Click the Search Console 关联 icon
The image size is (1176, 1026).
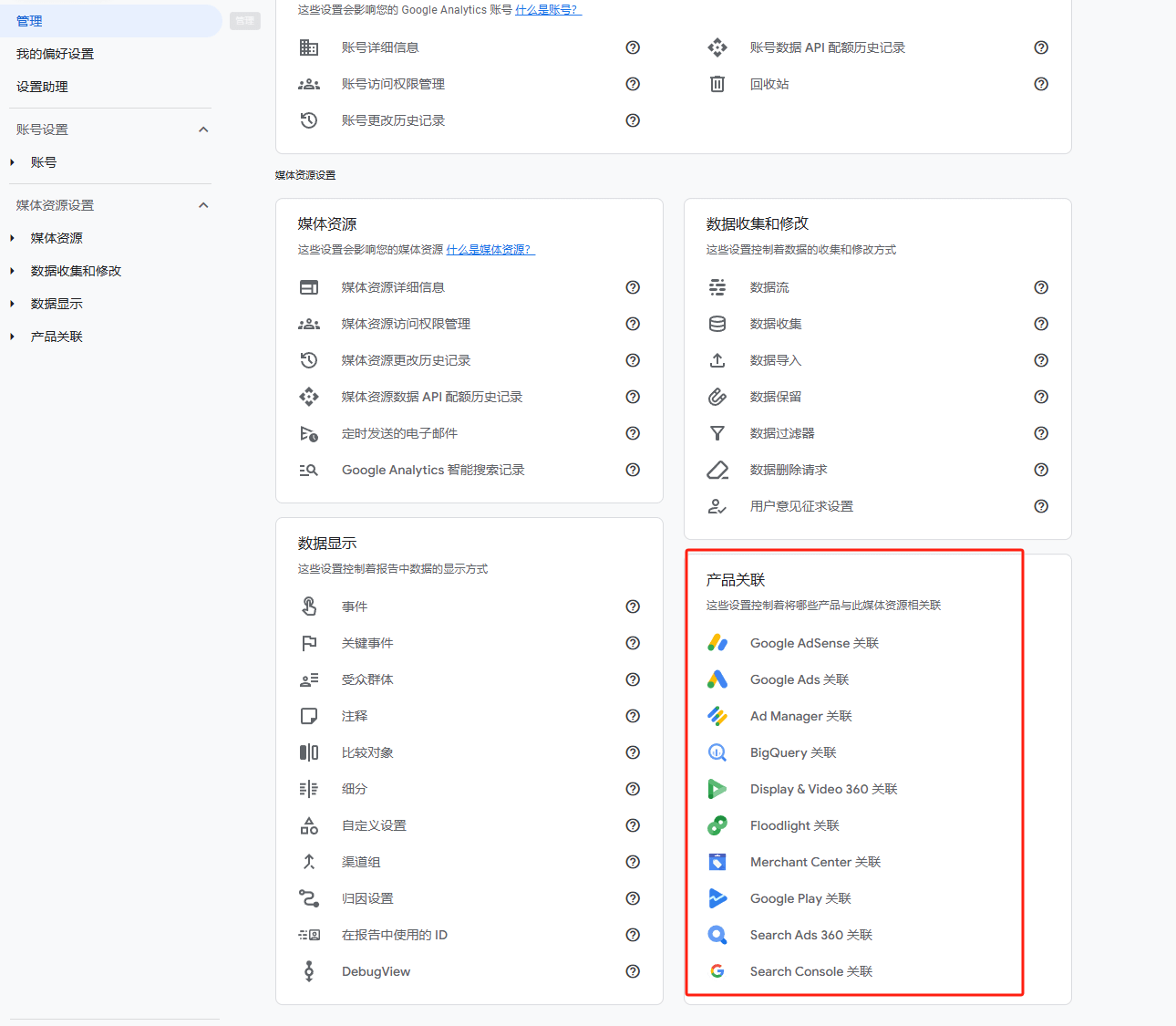(x=717, y=971)
